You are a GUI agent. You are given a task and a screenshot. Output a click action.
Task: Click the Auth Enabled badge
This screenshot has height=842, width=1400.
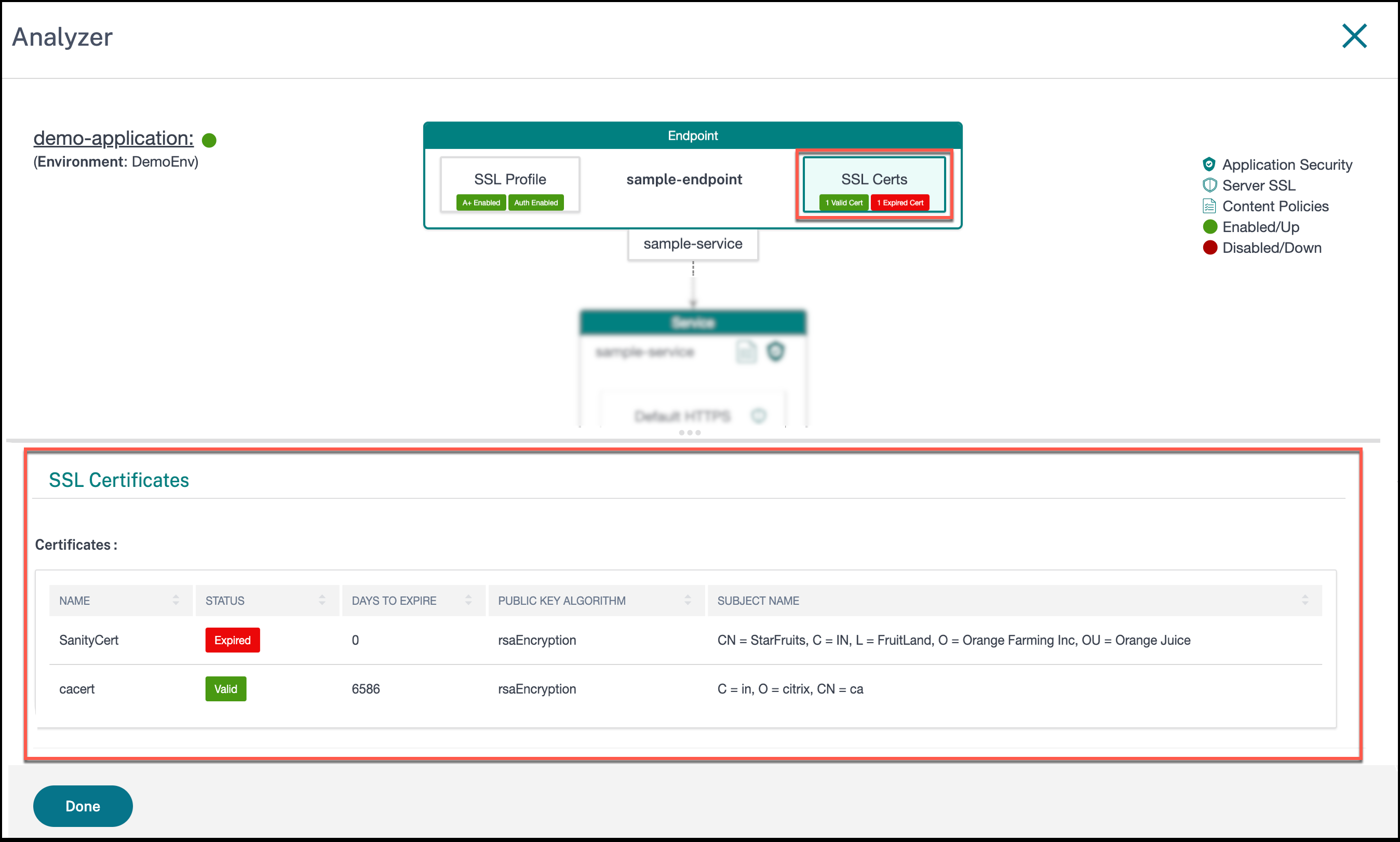536,202
